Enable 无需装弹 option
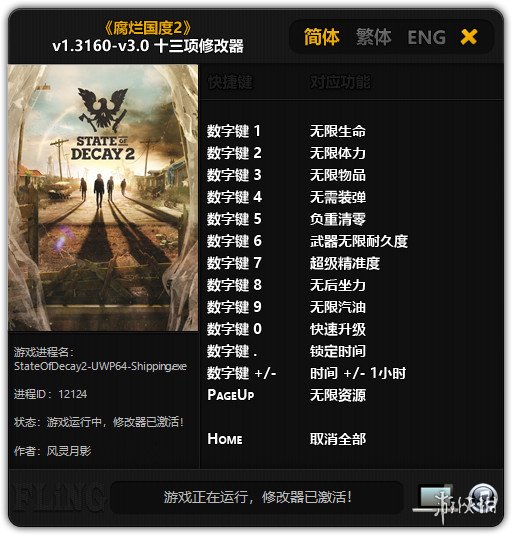This screenshot has height=535, width=512. [x=338, y=197]
